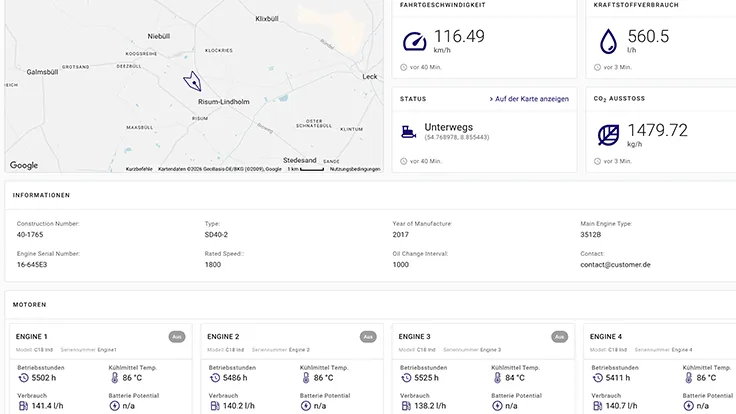
Task: Click type value SD40-2
Action: (216, 235)
